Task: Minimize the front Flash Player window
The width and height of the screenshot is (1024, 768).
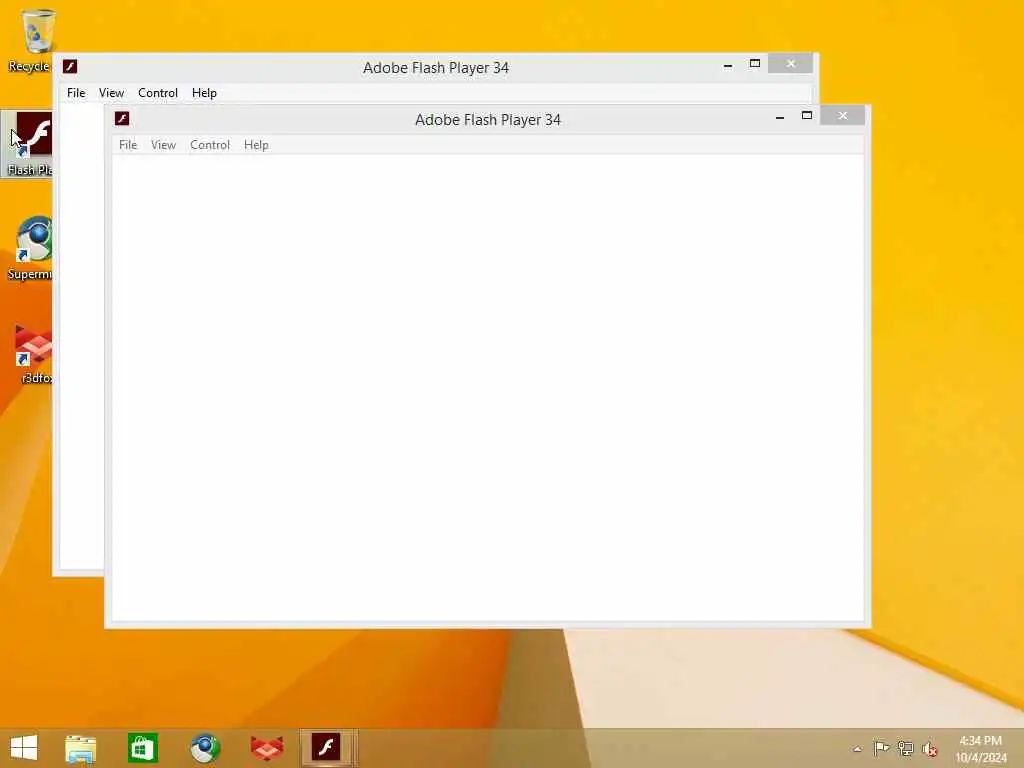Action: (780, 117)
